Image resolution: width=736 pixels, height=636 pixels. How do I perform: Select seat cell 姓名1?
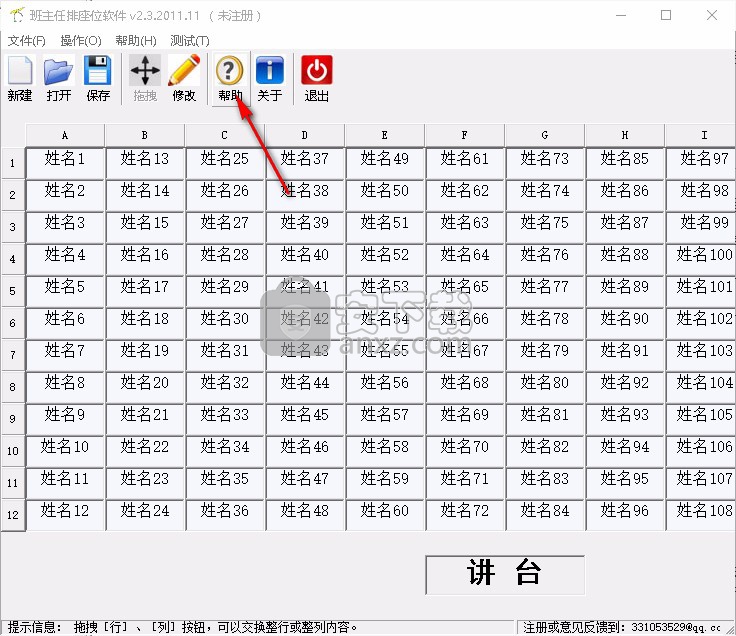tap(65, 163)
